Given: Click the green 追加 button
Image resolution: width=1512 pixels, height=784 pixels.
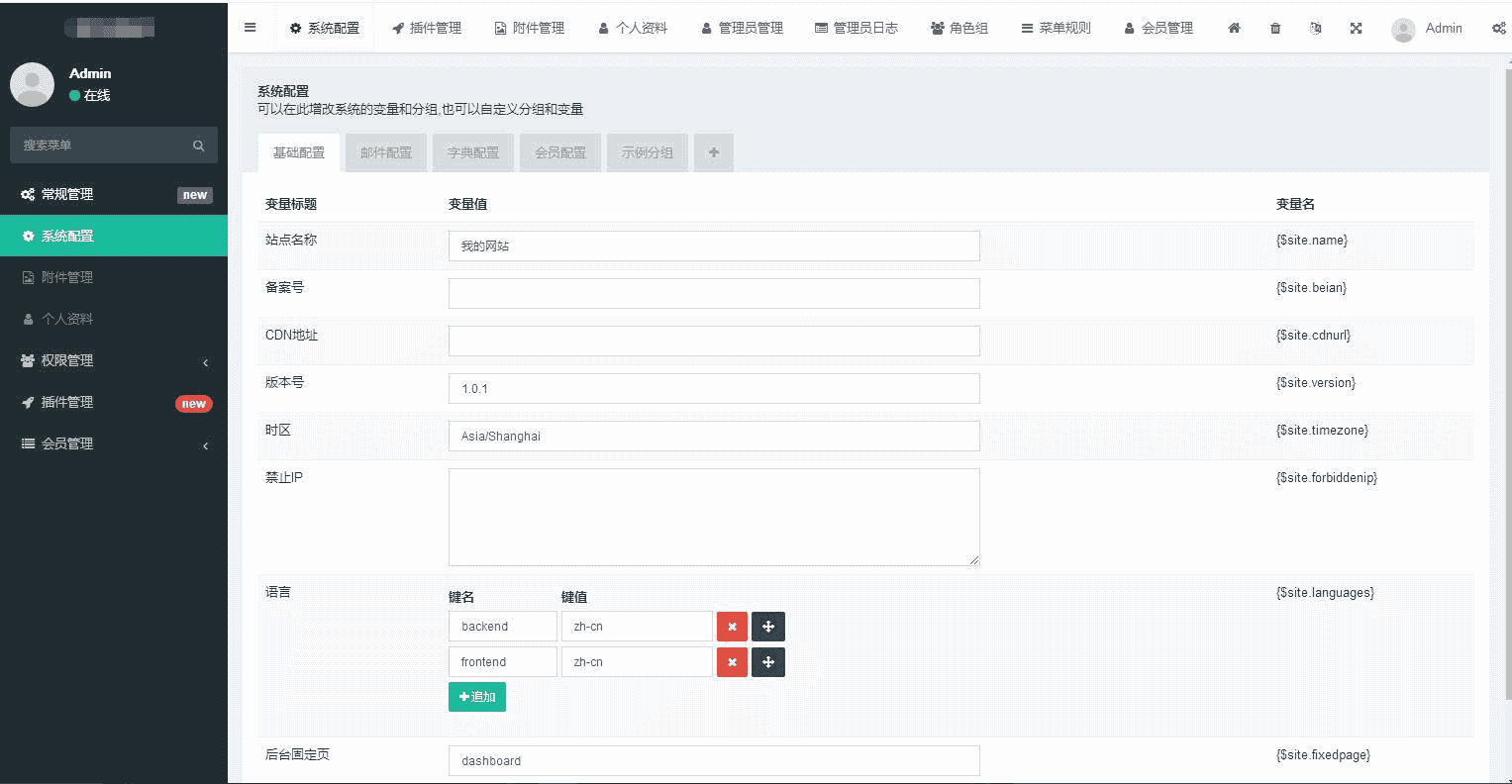Looking at the screenshot, I should [x=477, y=697].
